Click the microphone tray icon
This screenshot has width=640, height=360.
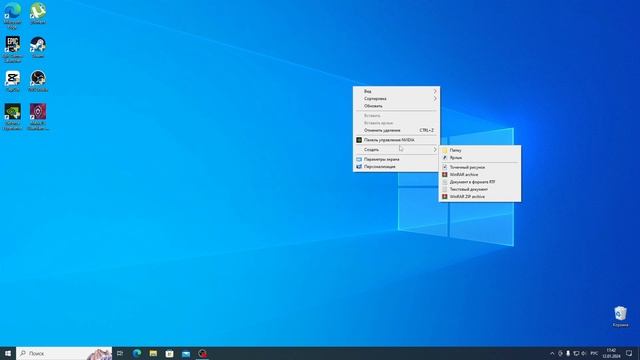click(x=568, y=353)
